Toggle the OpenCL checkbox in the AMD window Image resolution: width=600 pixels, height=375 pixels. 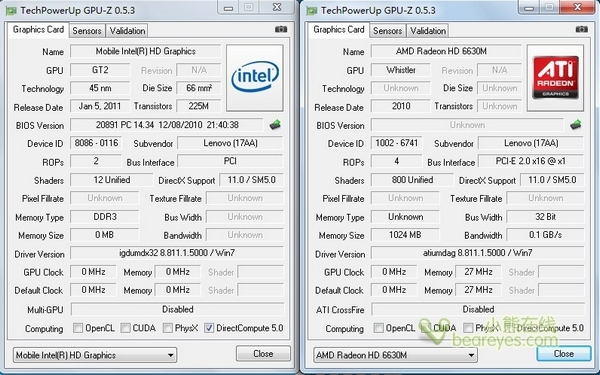379,328
